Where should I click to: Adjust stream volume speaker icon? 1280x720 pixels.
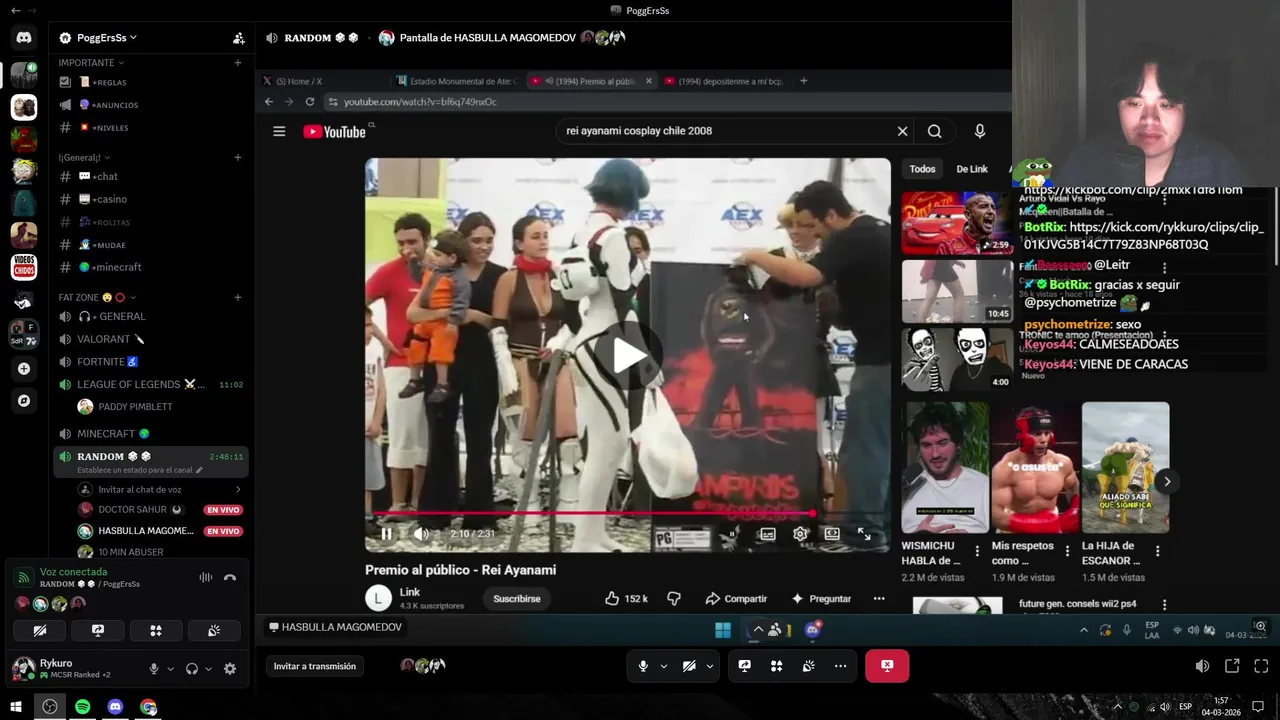tap(1202, 666)
